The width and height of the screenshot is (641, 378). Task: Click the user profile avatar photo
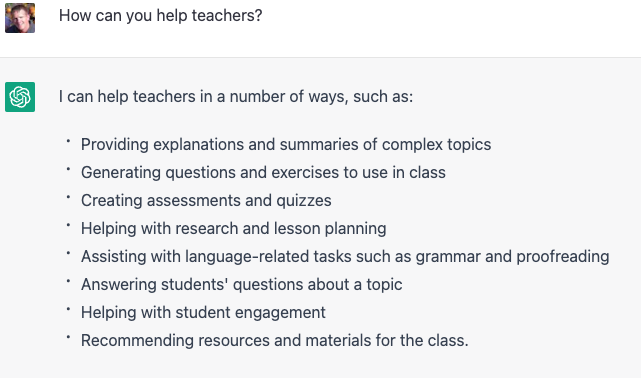point(20,18)
